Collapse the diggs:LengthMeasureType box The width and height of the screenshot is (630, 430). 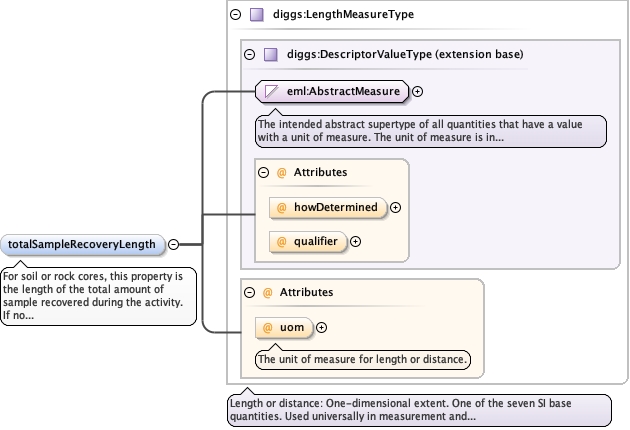coord(236,15)
